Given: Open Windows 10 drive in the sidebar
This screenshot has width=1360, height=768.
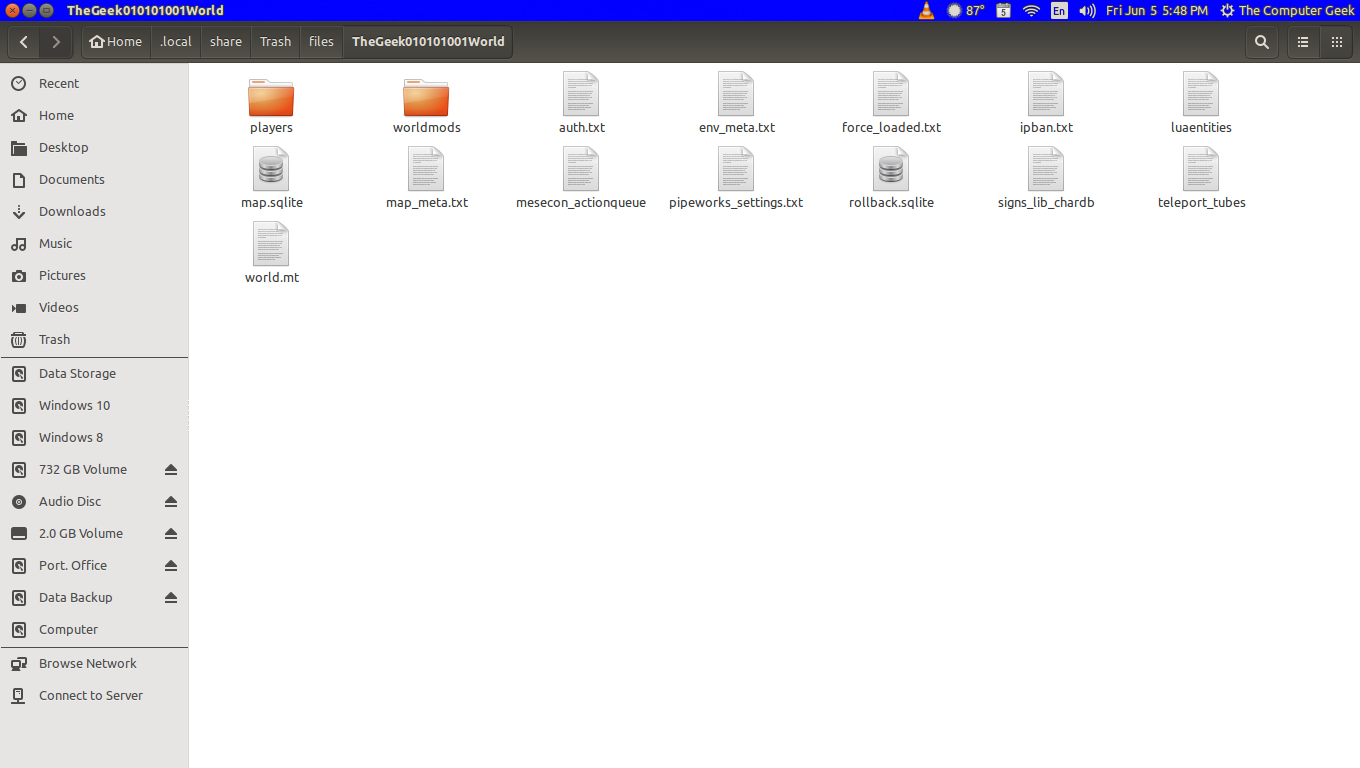Looking at the screenshot, I should point(74,406).
